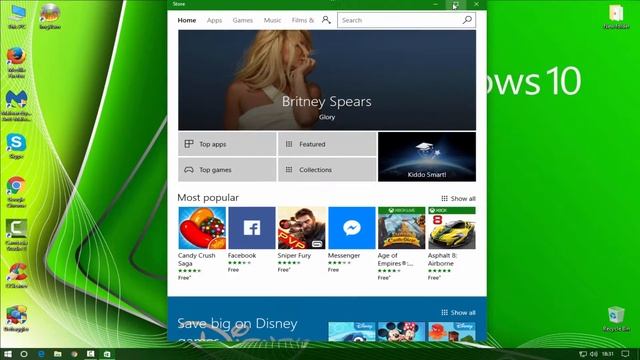Screen dimensions: 640x360
Task: Minimize the Store window
Action: click(x=436, y=4)
